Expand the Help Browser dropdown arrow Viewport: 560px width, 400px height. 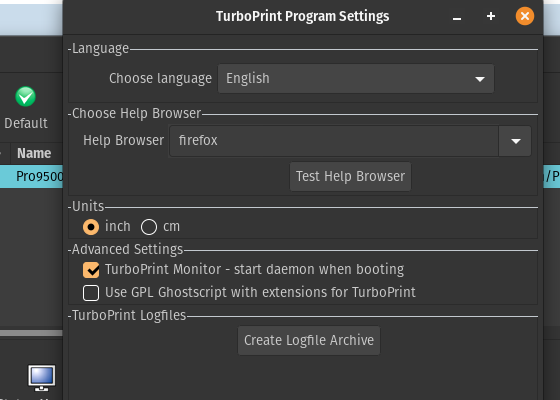pyautogui.click(x=515, y=141)
